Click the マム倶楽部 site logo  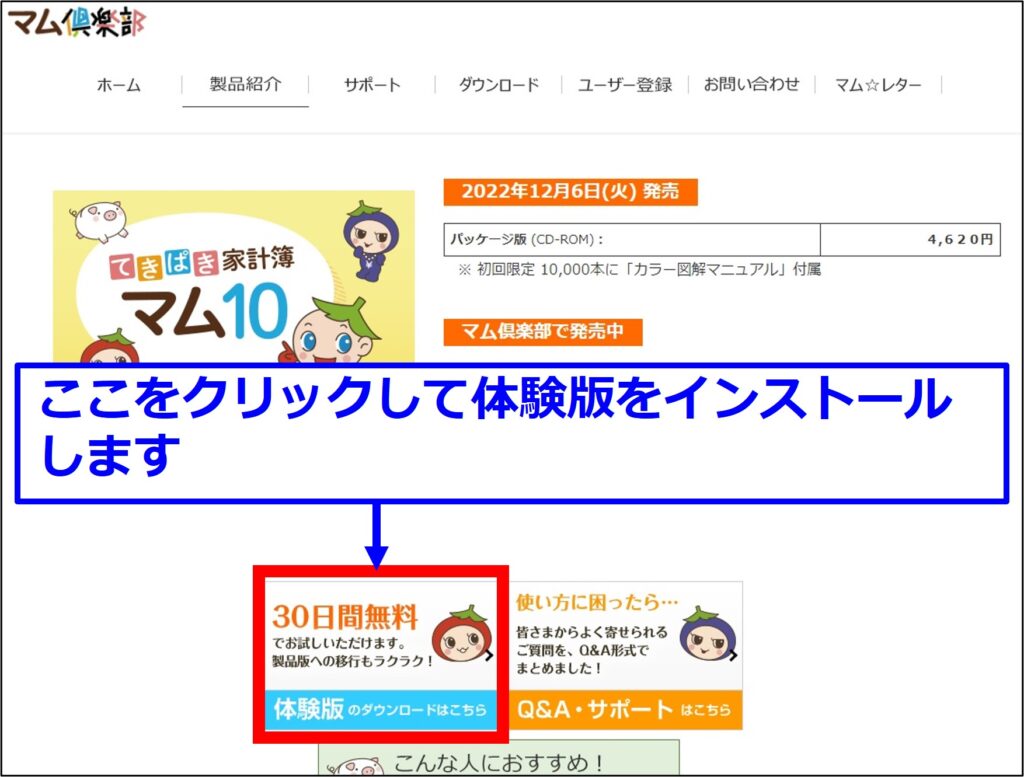pyautogui.click(x=76, y=22)
